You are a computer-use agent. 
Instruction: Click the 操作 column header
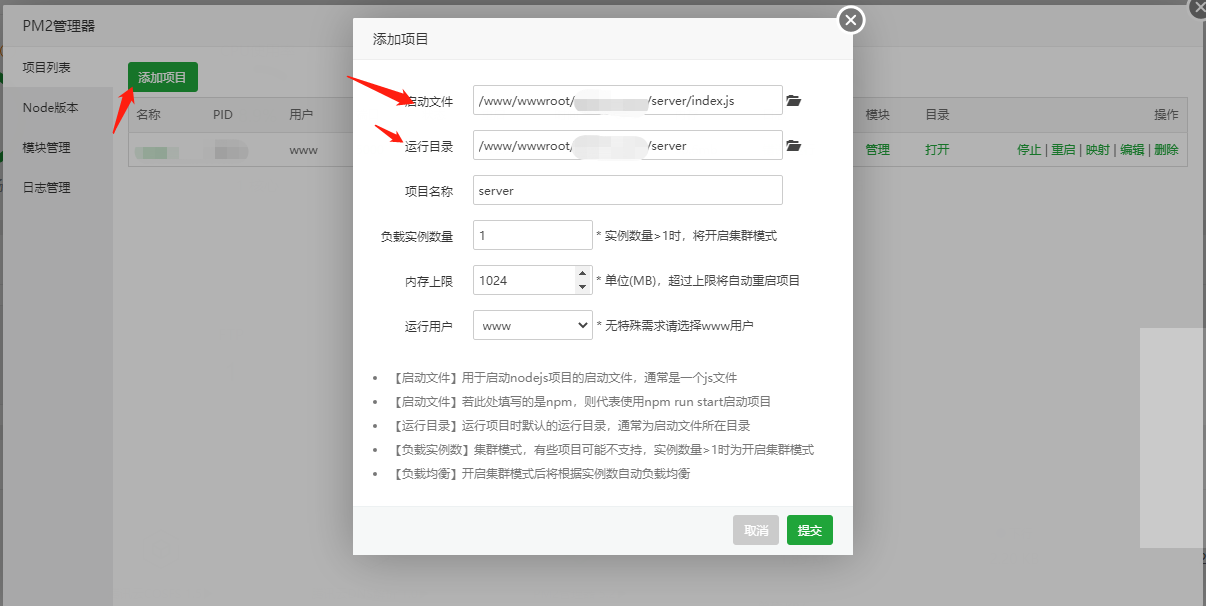pos(1166,115)
